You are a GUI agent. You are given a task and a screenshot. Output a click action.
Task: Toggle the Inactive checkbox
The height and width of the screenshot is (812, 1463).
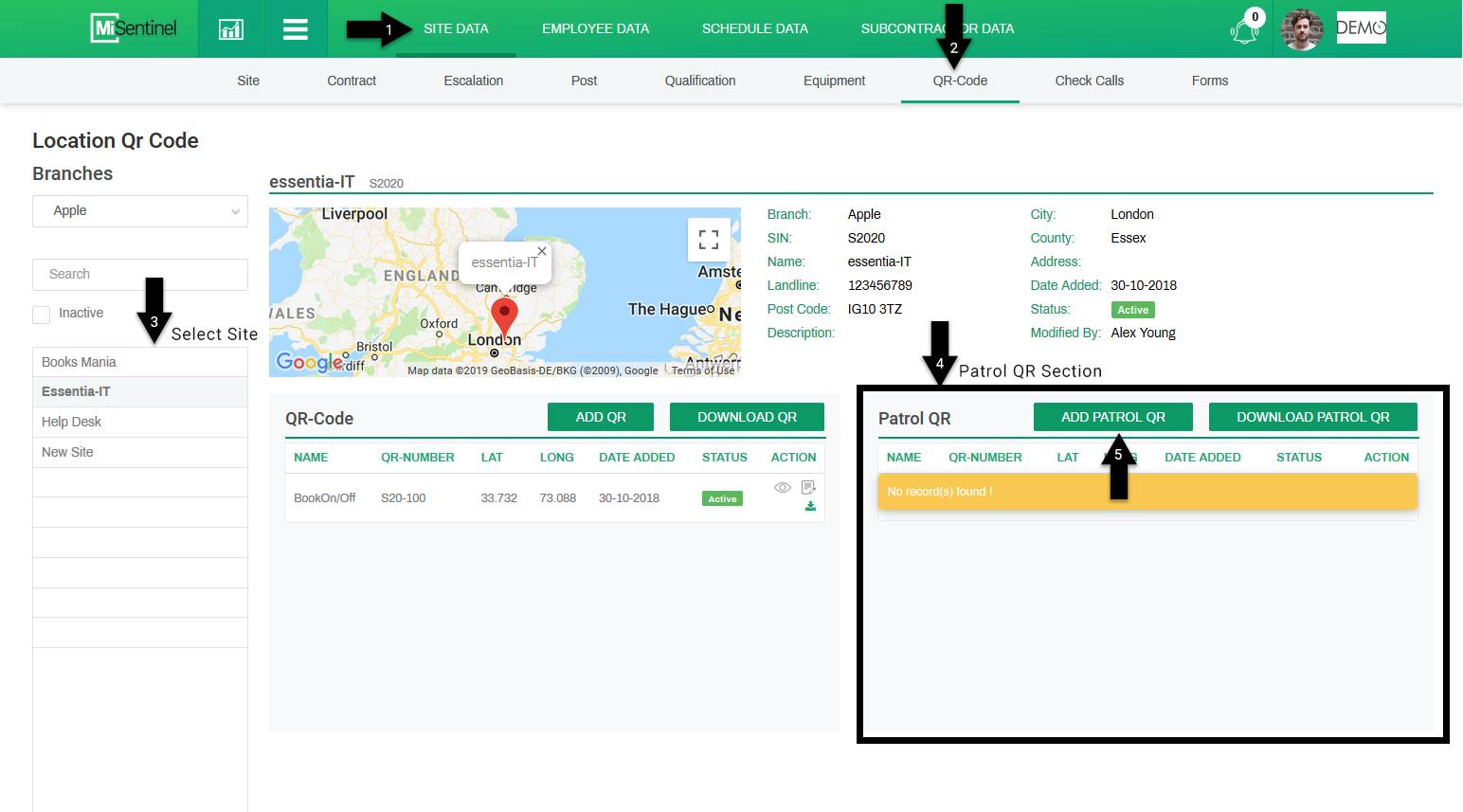coord(42,315)
